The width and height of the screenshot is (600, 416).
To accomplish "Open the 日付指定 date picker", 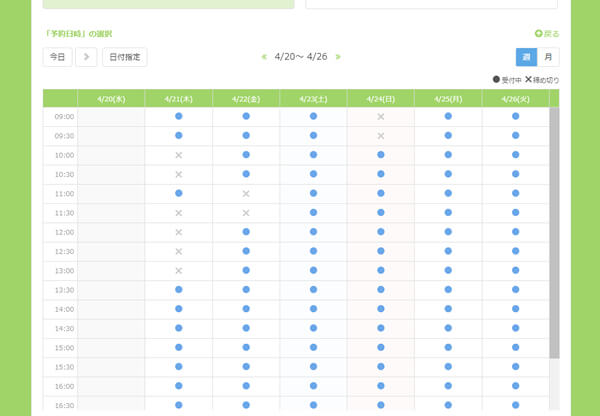I will point(124,57).
